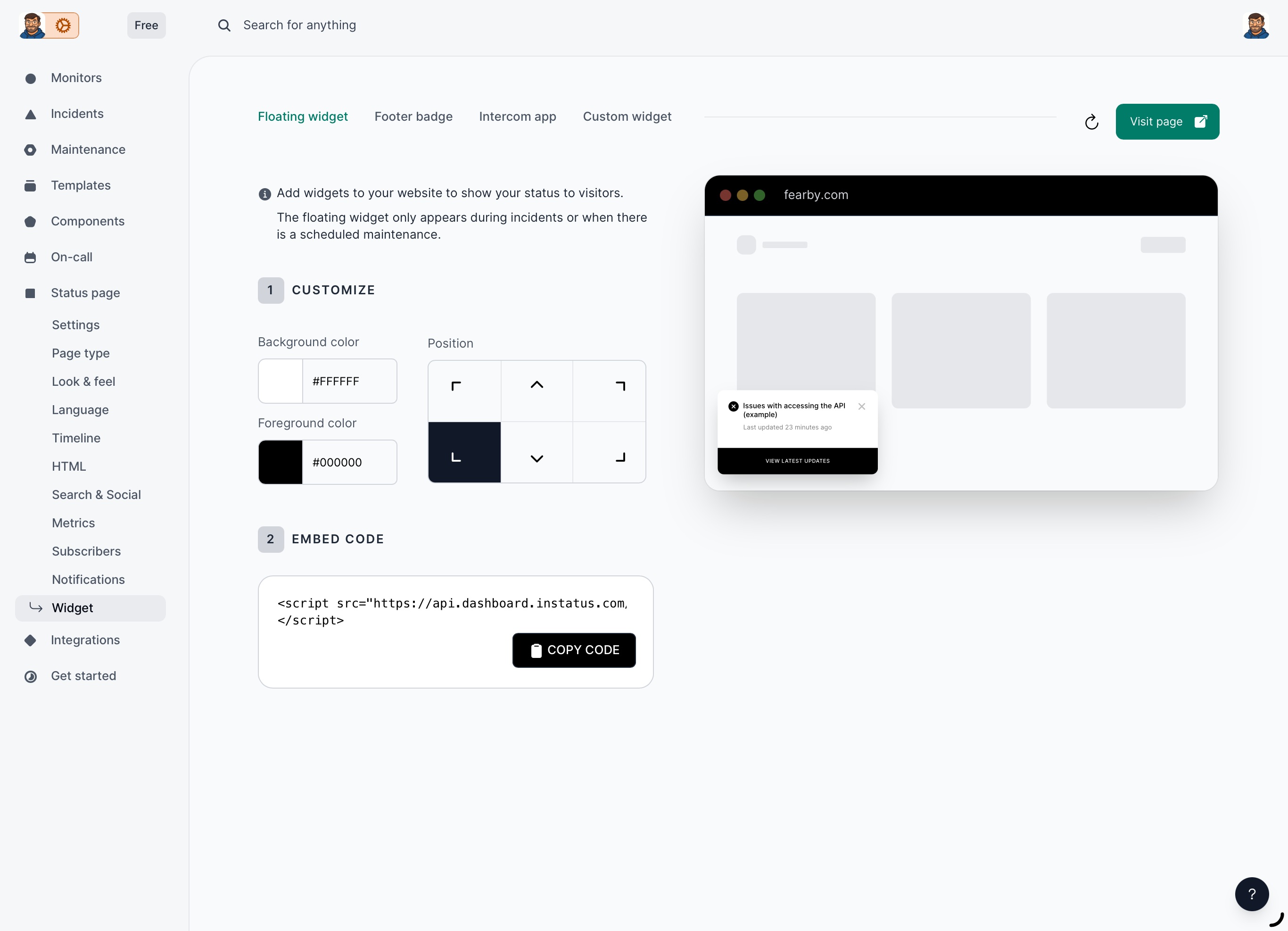1288x931 pixels.
Task: Click the Visit page button
Action: (x=1167, y=122)
